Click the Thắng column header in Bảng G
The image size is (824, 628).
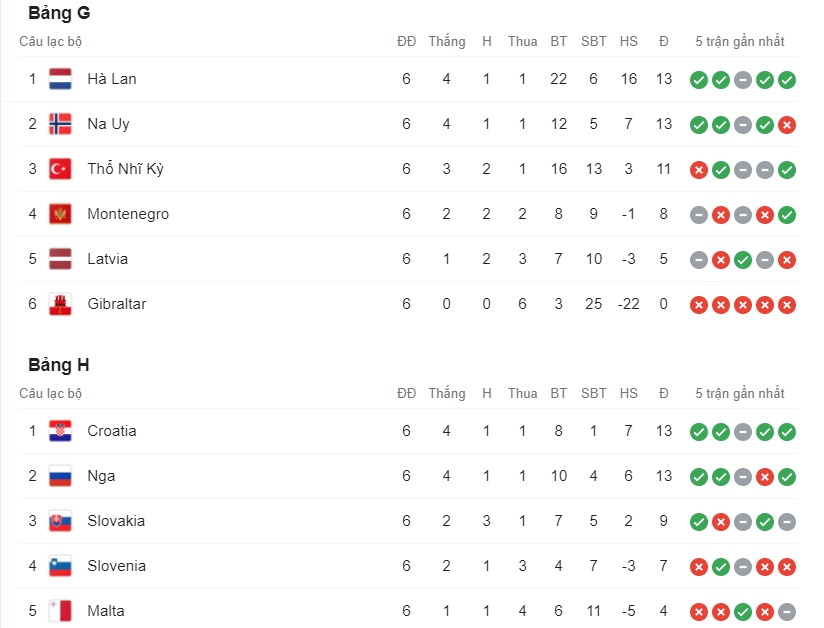point(447,42)
